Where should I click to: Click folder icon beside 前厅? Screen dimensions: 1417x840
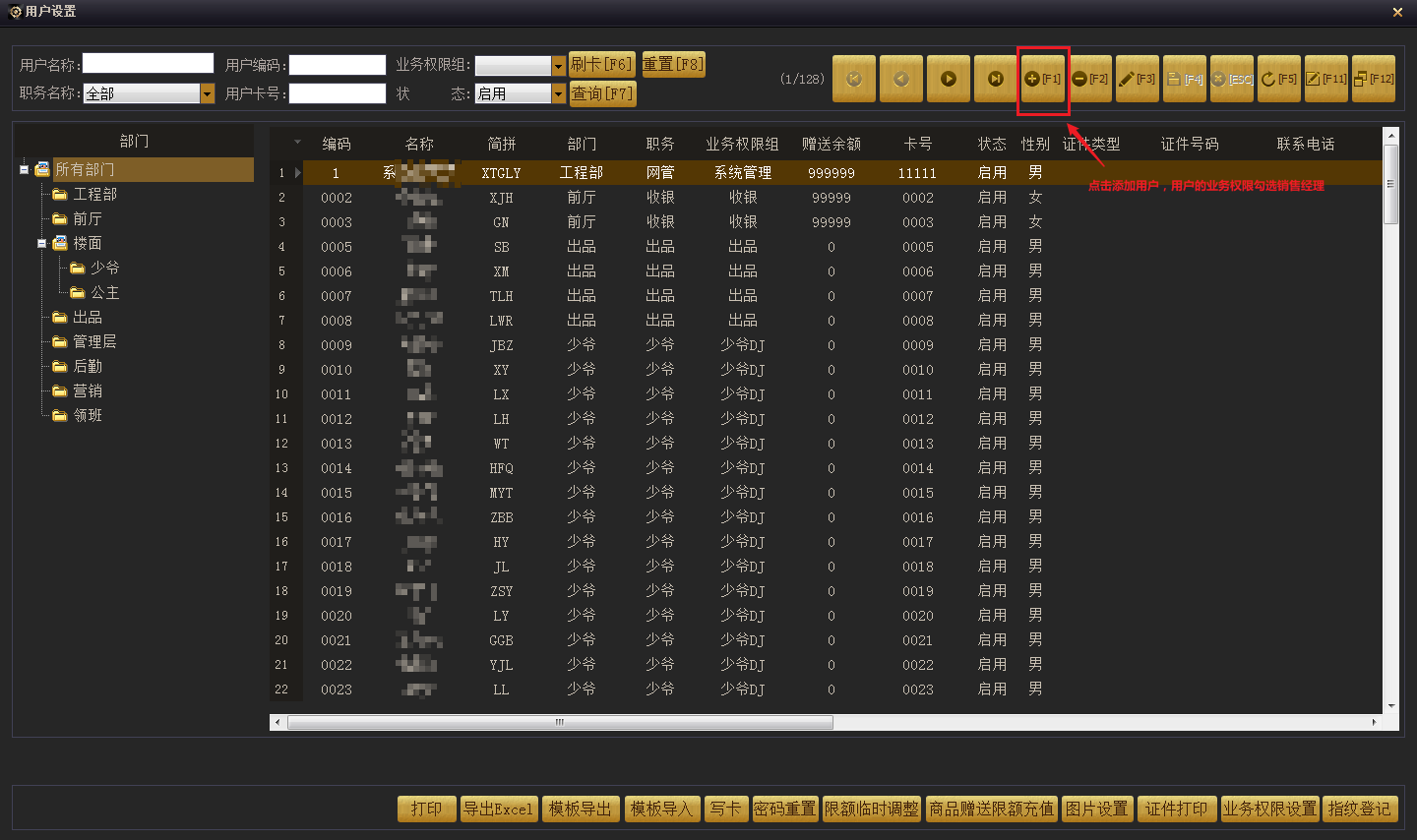[60, 218]
